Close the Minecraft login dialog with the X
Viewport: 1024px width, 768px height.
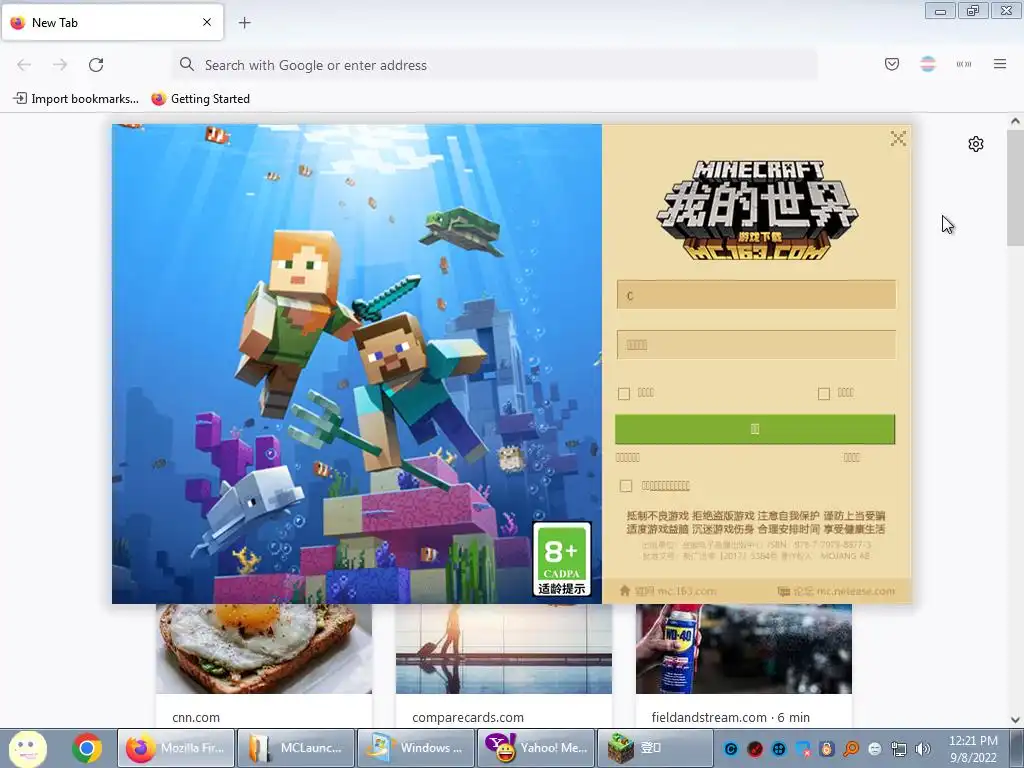[x=898, y=138]
